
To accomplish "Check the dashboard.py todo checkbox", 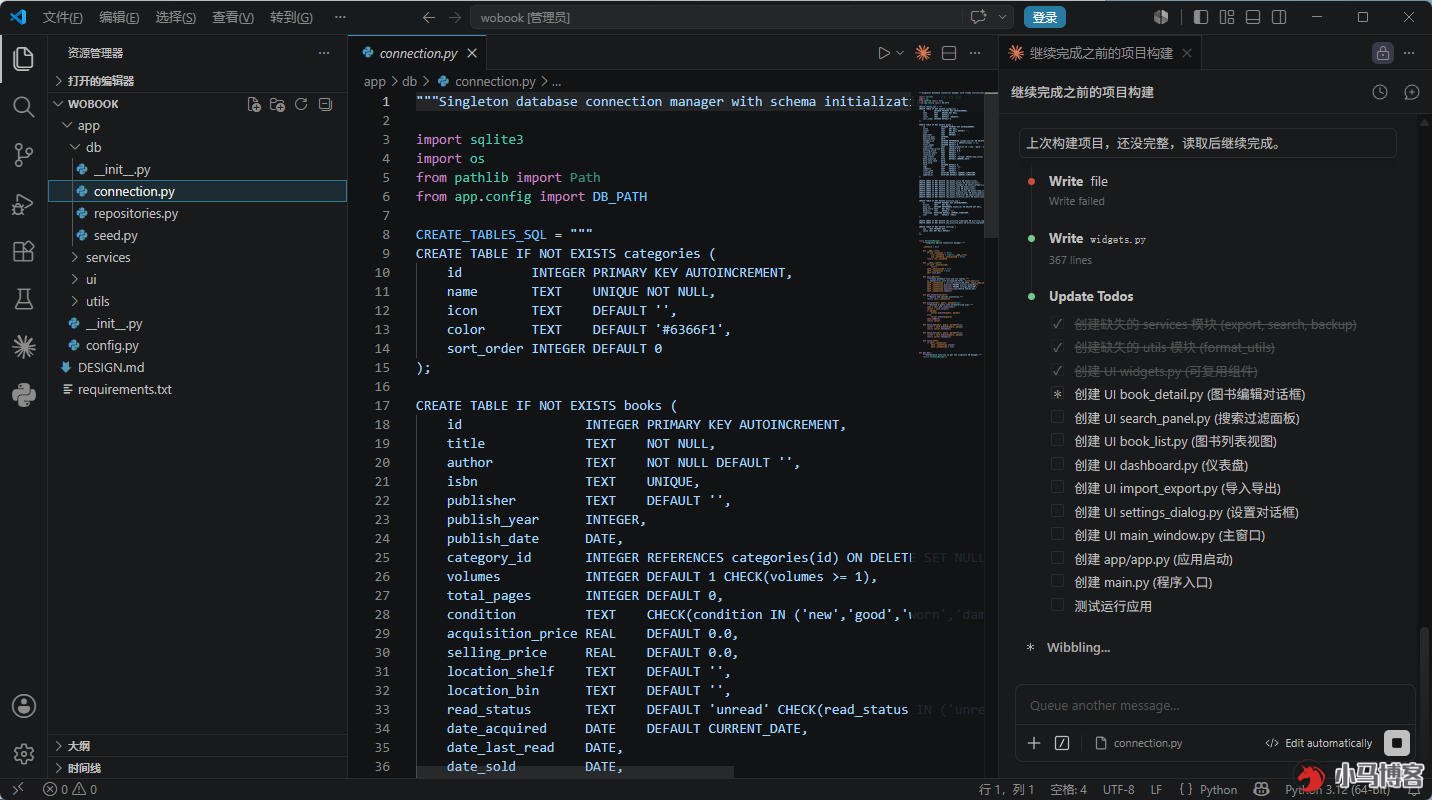I will [1057, 465].
